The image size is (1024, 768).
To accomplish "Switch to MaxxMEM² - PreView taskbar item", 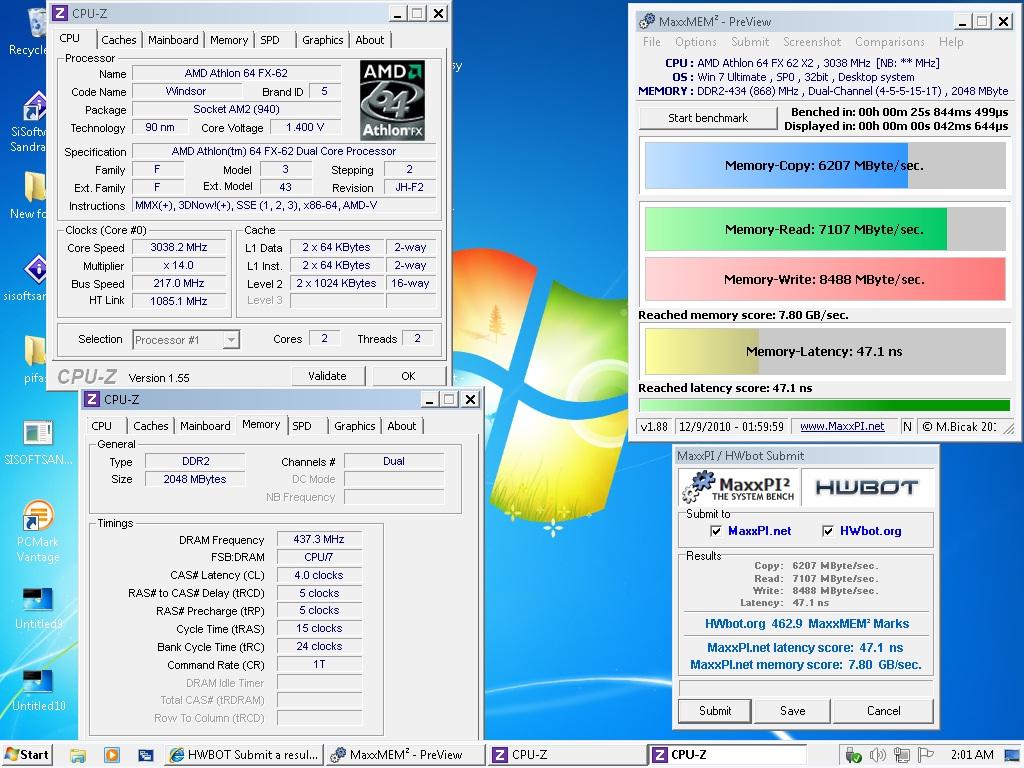I will pyautogui.click(x=405, y=755).
